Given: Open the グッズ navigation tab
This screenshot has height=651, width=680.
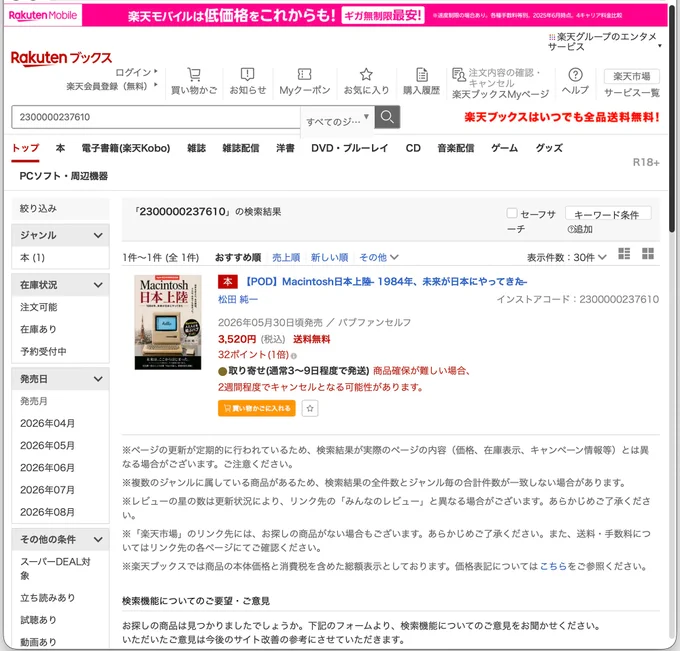Looking at the screenshot, I should click(x=549, y=148).
